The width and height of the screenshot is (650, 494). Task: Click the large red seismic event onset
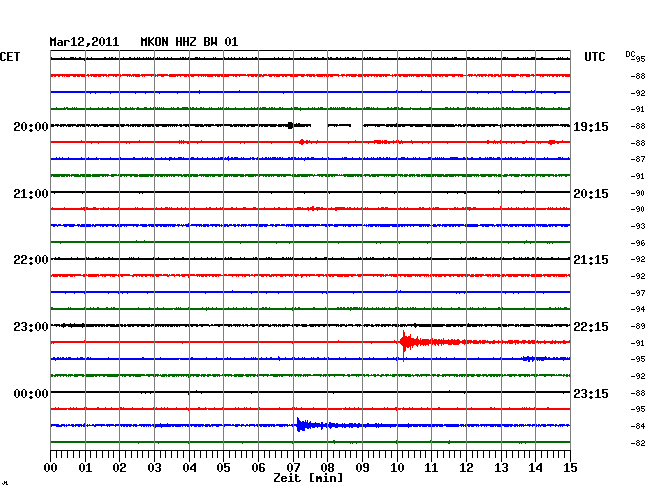404,342
